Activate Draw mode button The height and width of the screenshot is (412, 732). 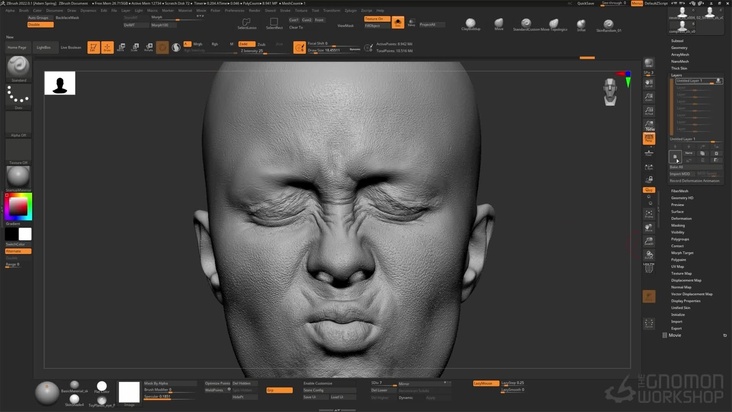107,47
